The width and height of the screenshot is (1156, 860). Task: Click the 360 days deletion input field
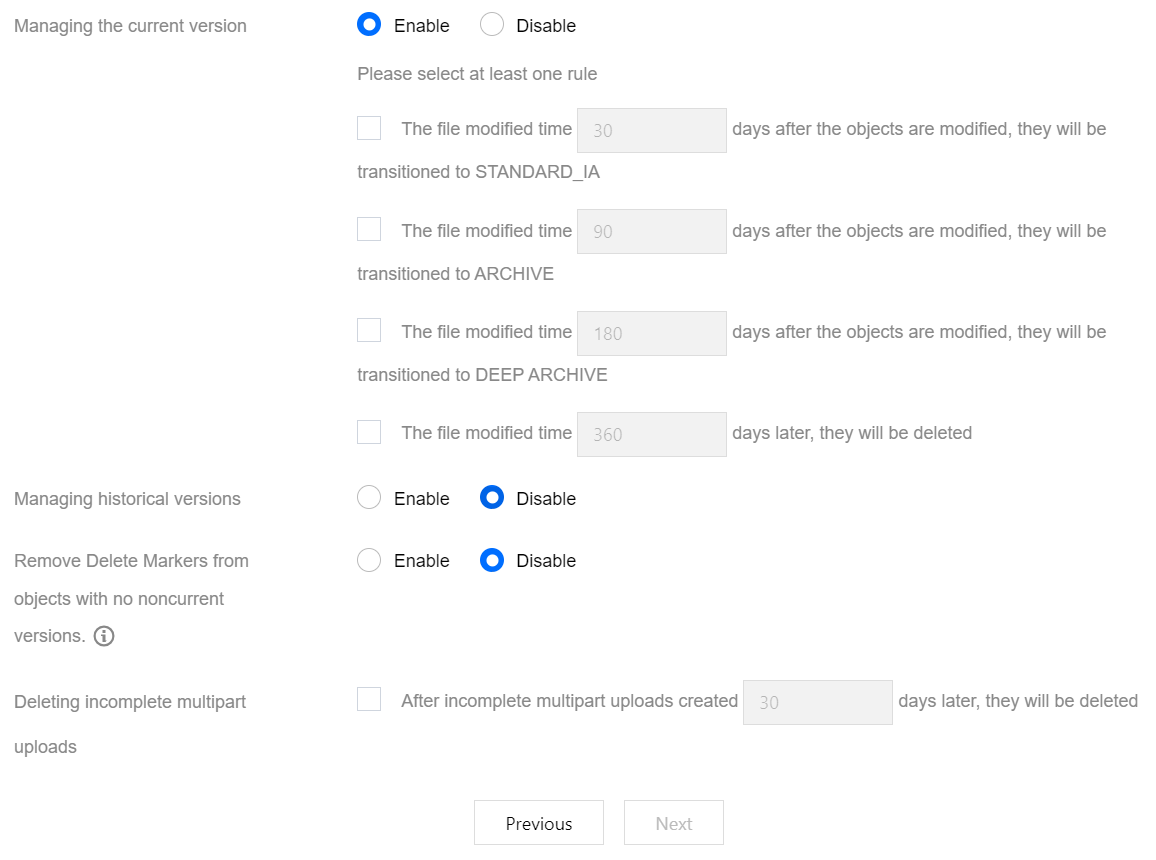tap(651, 434)
